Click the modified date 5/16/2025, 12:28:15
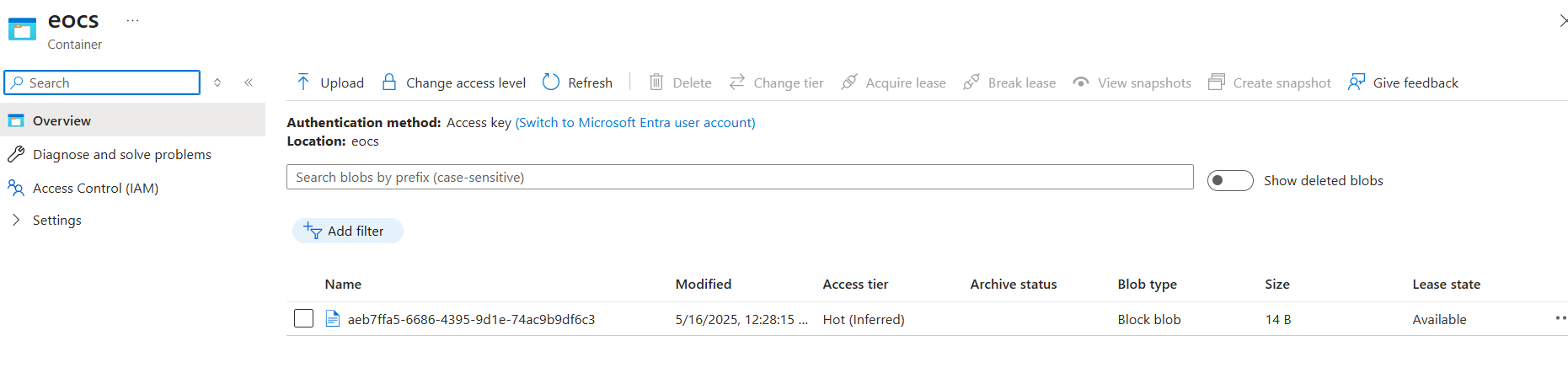 pyautogui.click(x=741, y=319)
